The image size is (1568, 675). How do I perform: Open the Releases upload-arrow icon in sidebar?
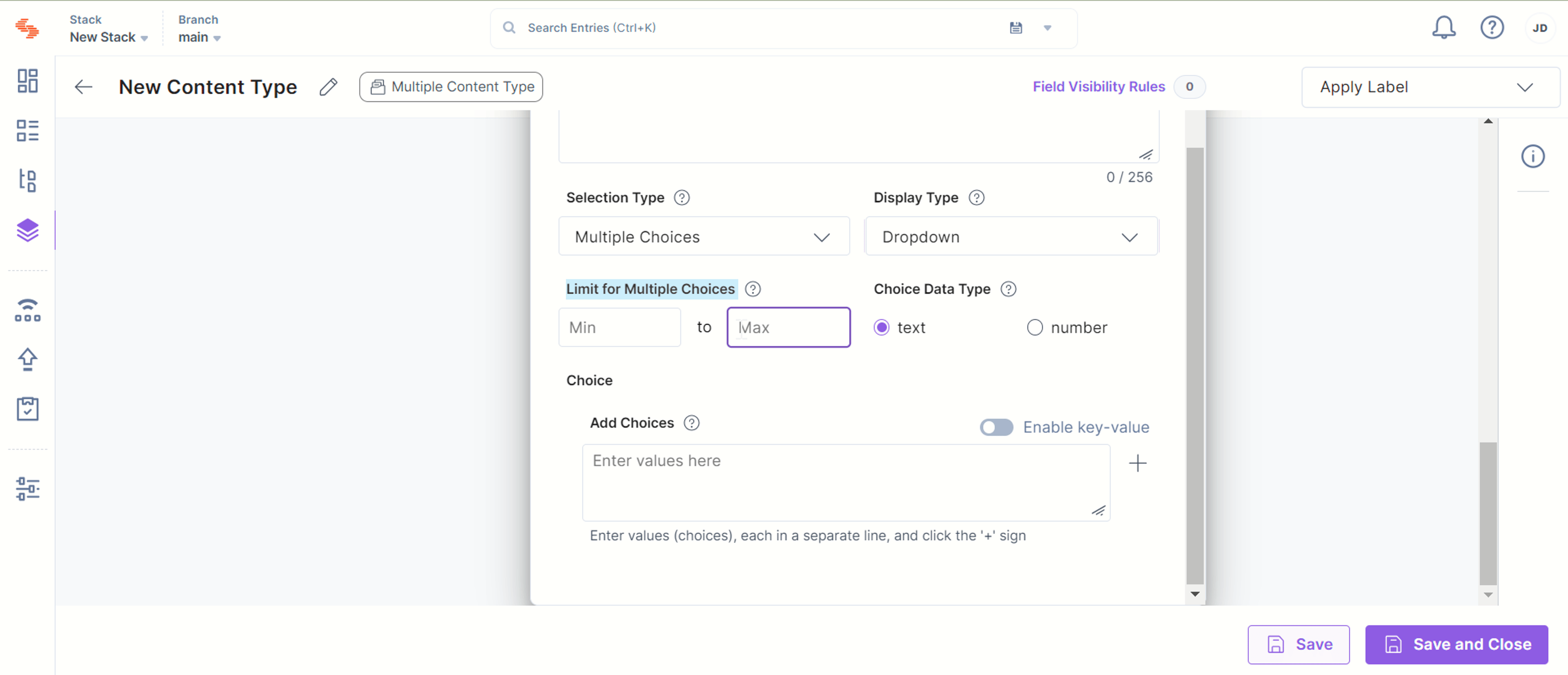pyautogui.click(x=27, y=360)
